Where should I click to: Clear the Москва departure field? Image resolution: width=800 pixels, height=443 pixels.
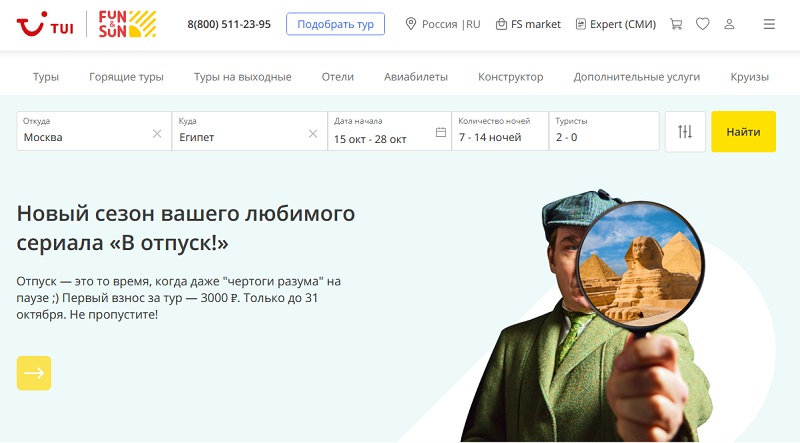click(157, 134)
